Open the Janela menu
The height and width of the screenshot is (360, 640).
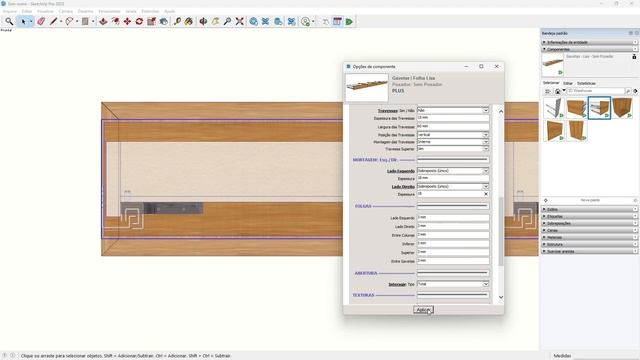[131, 11]
